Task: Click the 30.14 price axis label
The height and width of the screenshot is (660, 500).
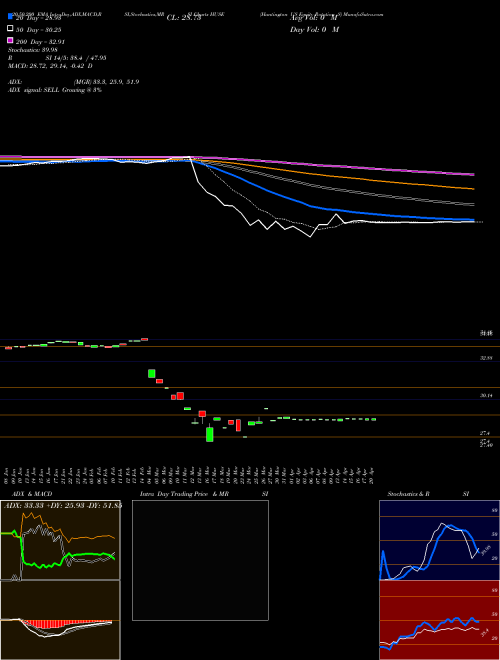Action: click(x=487, y=395)
